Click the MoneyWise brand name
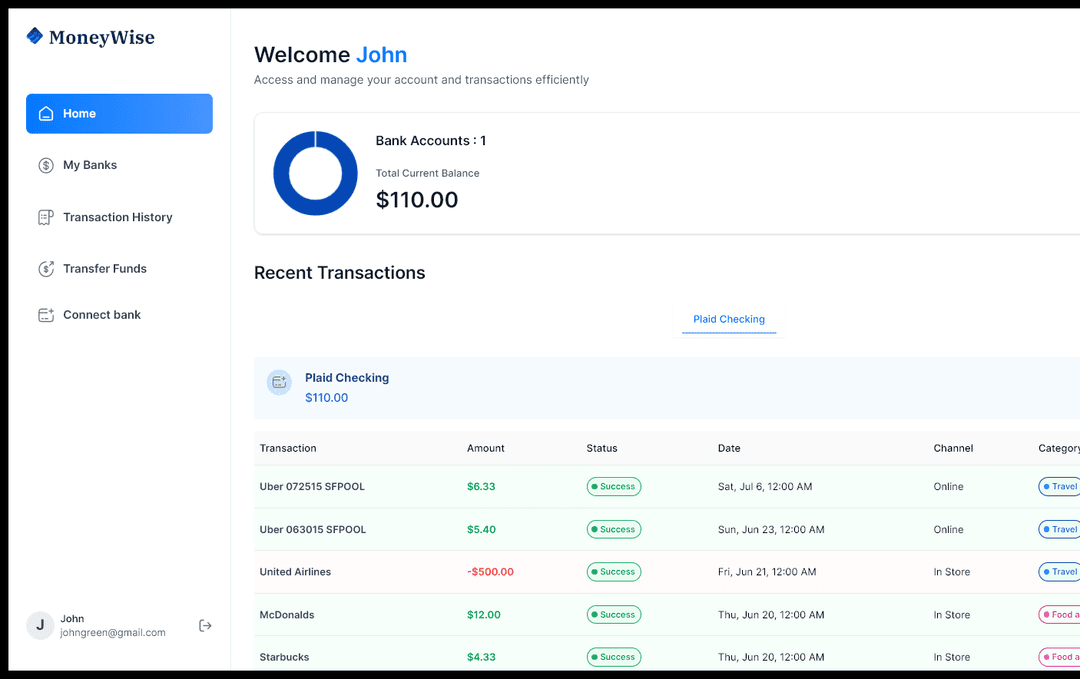Image resolution: width=1080 pixels, height=679 pixels. 102,37
